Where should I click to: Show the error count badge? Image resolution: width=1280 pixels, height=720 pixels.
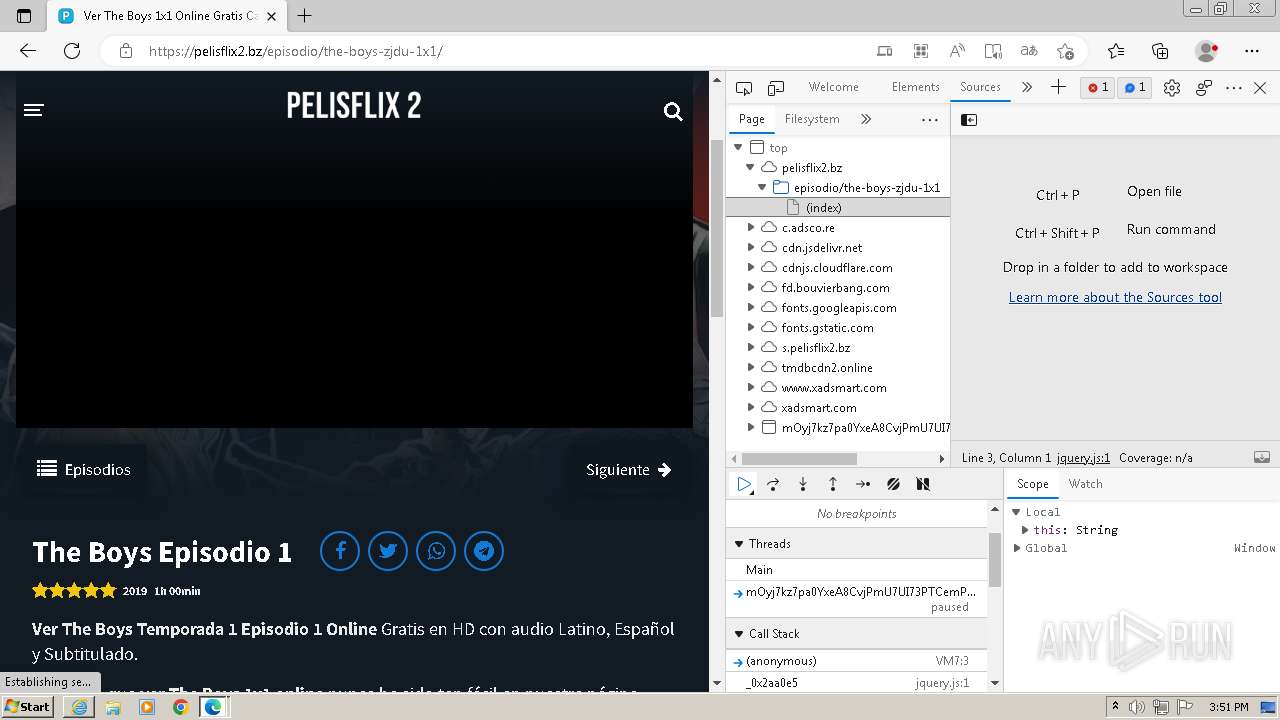pos(1098,87)
